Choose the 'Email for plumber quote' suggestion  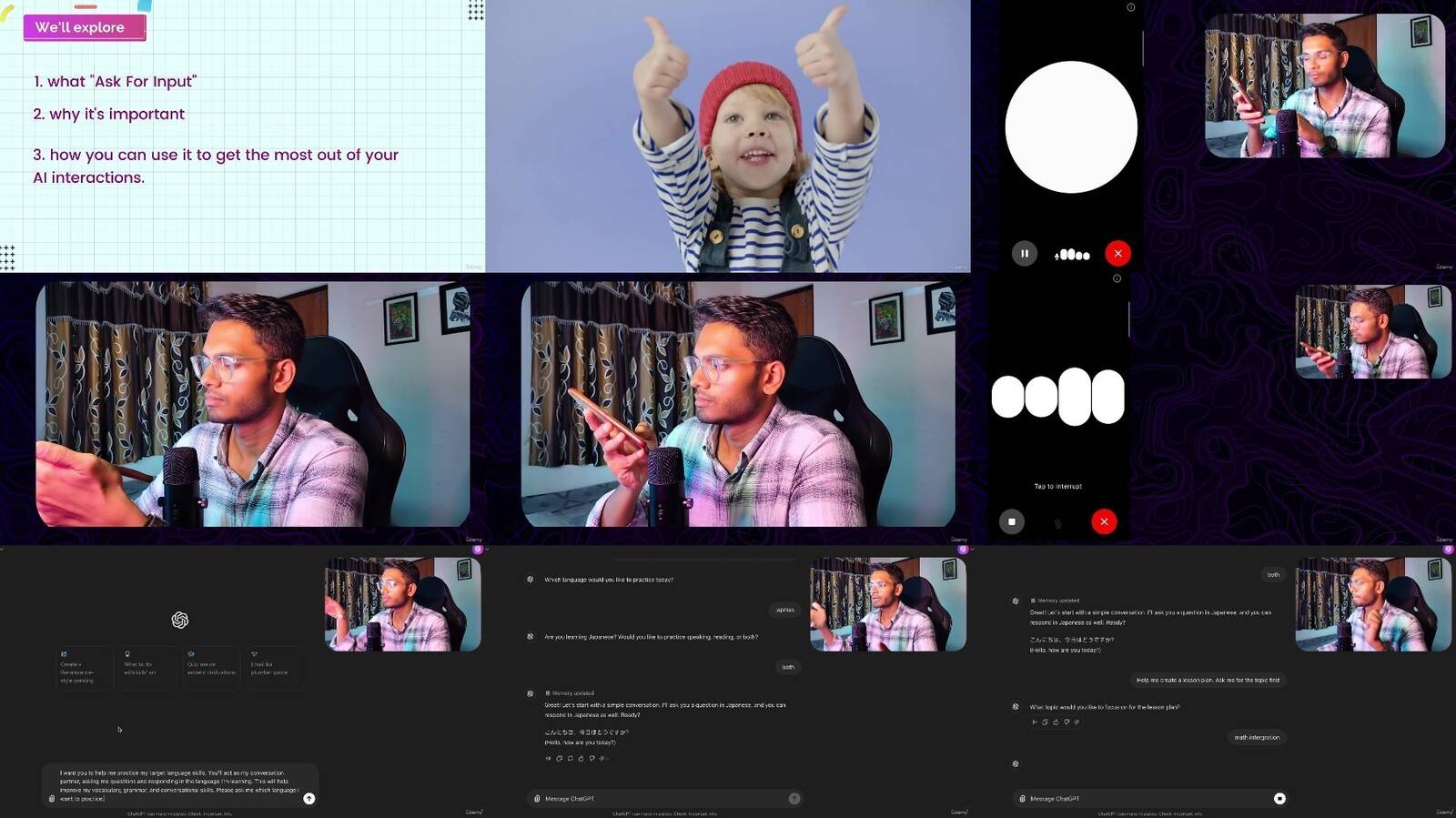[275, 668]
